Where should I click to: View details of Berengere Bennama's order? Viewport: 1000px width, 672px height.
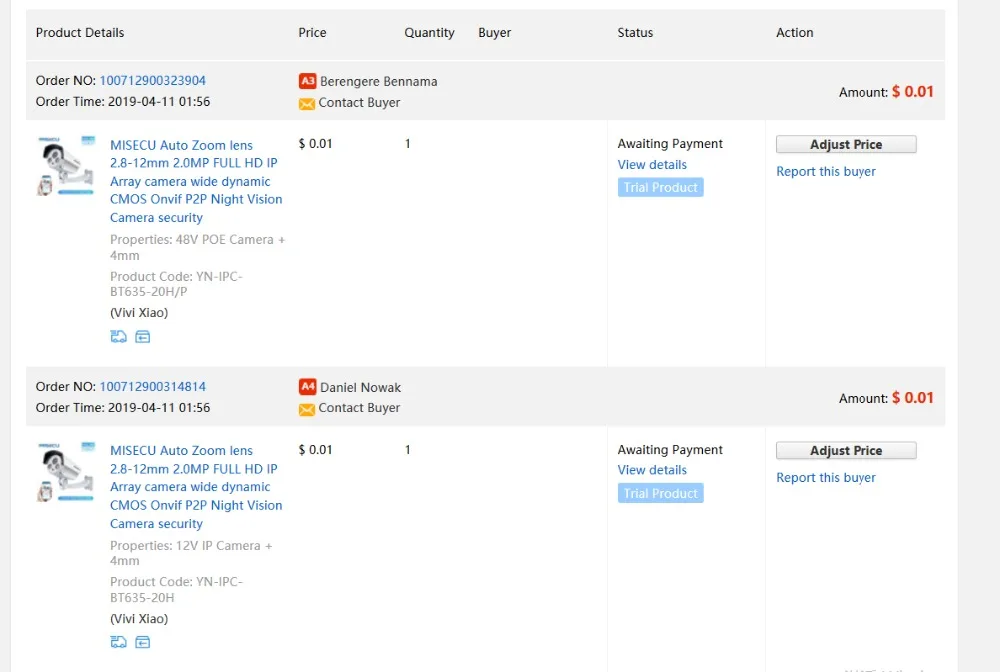tap(652, 164)
